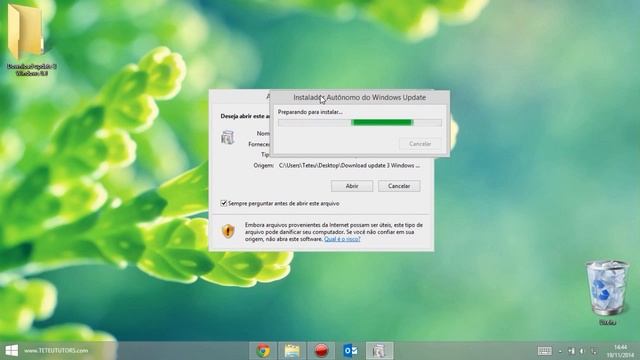
Task: Click the green installer progress bar
Action: (x=360, y=122)
